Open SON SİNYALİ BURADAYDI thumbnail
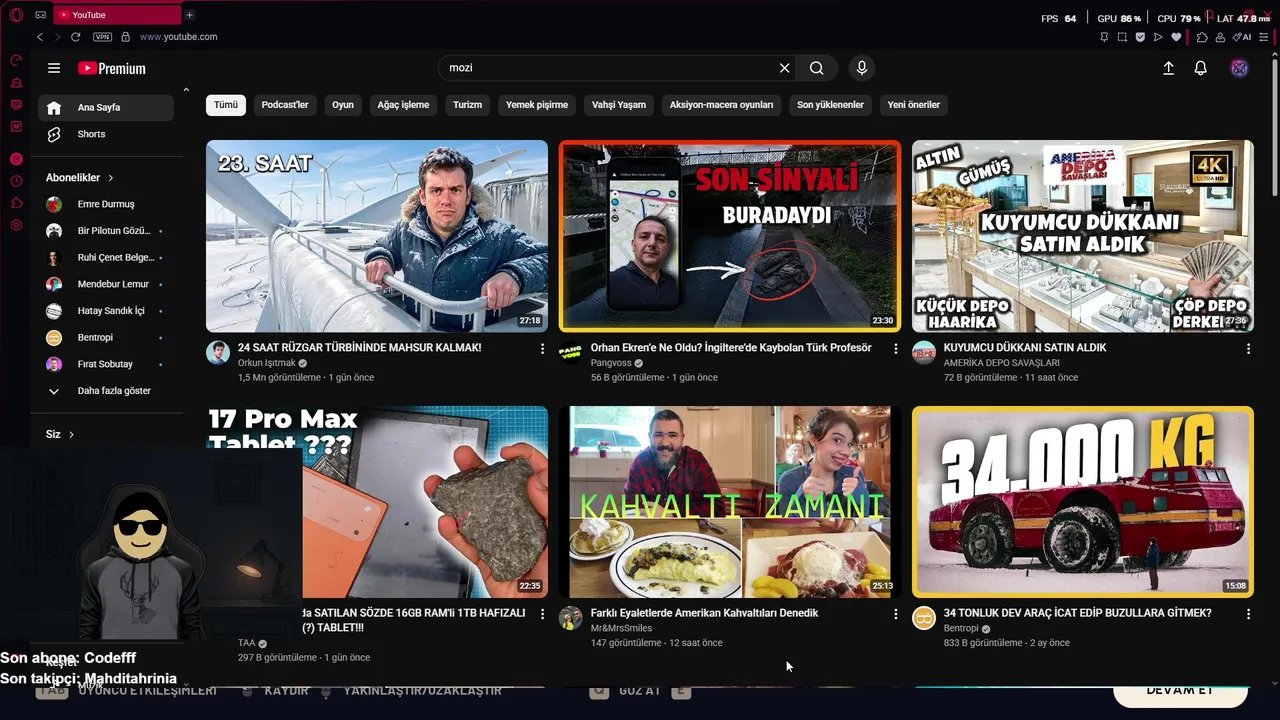This screenshot has height=720, width=1280. tap(730, 236)
